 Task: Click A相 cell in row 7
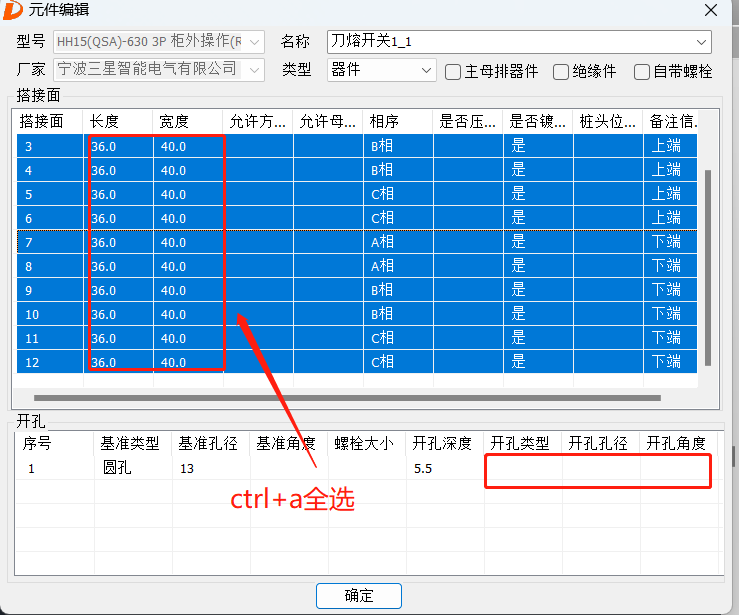click(398, 242)
